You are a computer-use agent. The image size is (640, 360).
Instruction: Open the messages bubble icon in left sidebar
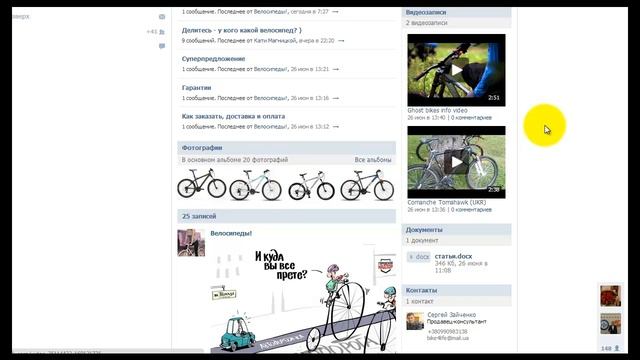(x=162, y=46)
